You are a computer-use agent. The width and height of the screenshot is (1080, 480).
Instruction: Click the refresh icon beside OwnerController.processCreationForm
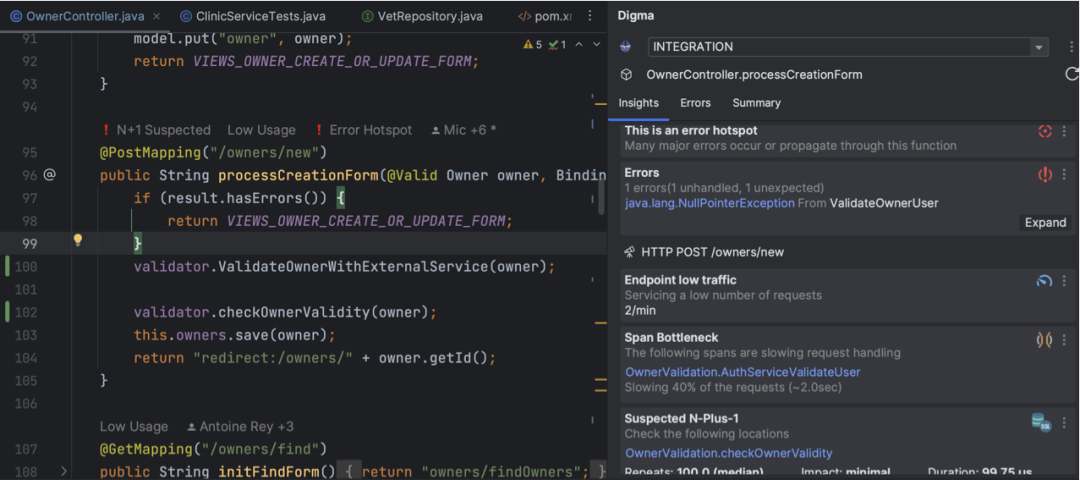click(x=1071, y=74)
